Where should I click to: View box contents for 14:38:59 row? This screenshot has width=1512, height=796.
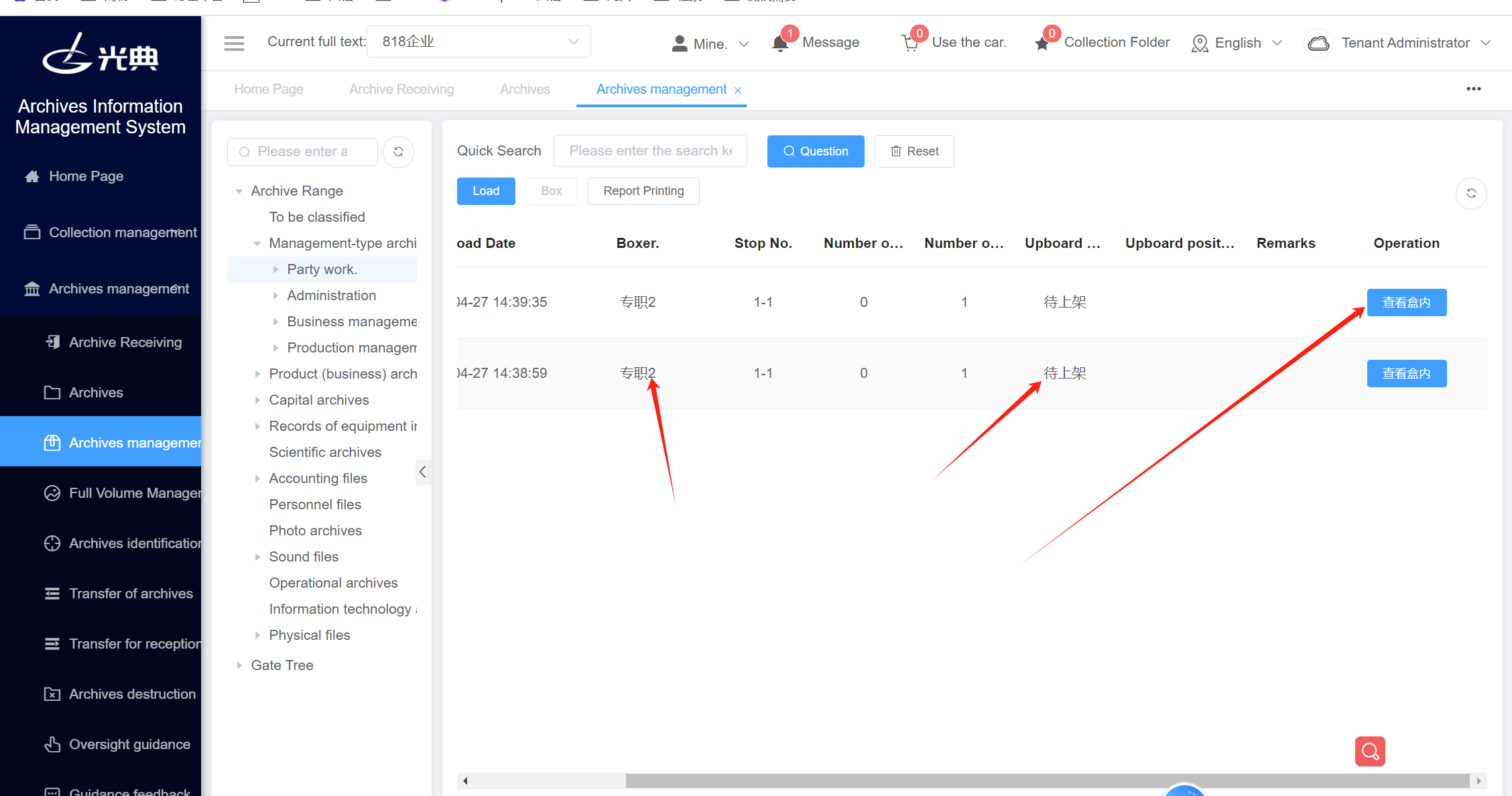1407,373
